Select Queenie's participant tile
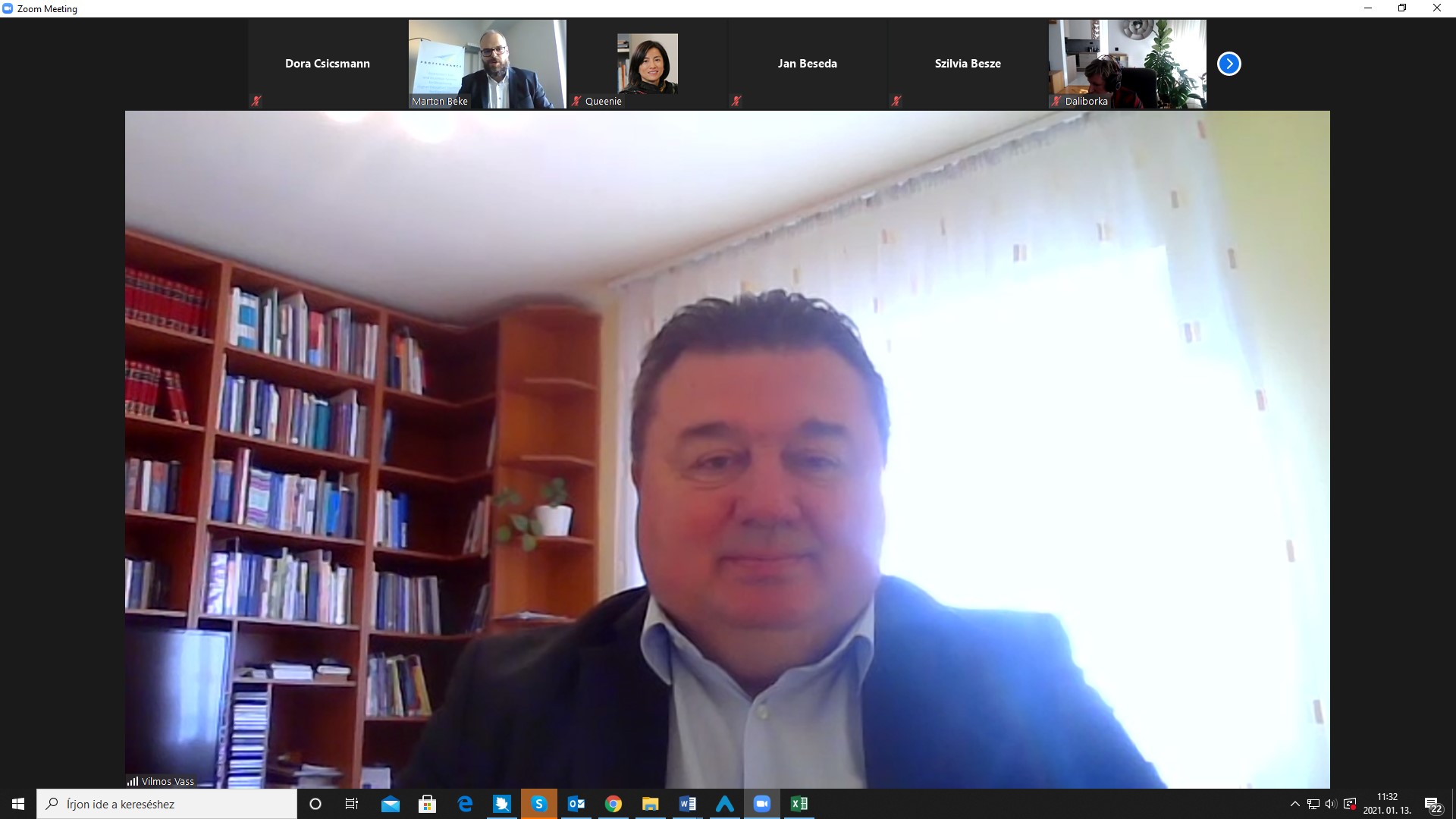 pos(647,64)
